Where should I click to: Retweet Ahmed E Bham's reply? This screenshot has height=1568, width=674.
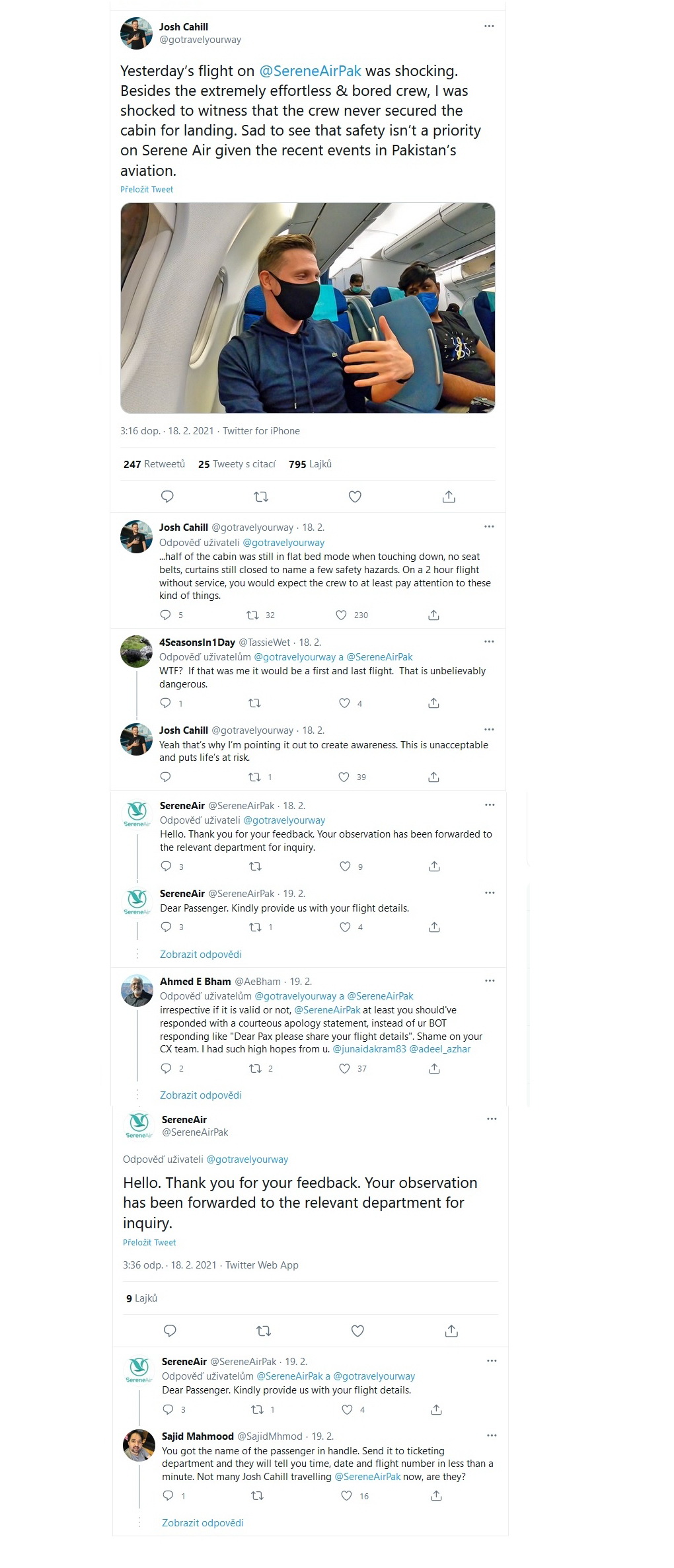point(255,1068)
